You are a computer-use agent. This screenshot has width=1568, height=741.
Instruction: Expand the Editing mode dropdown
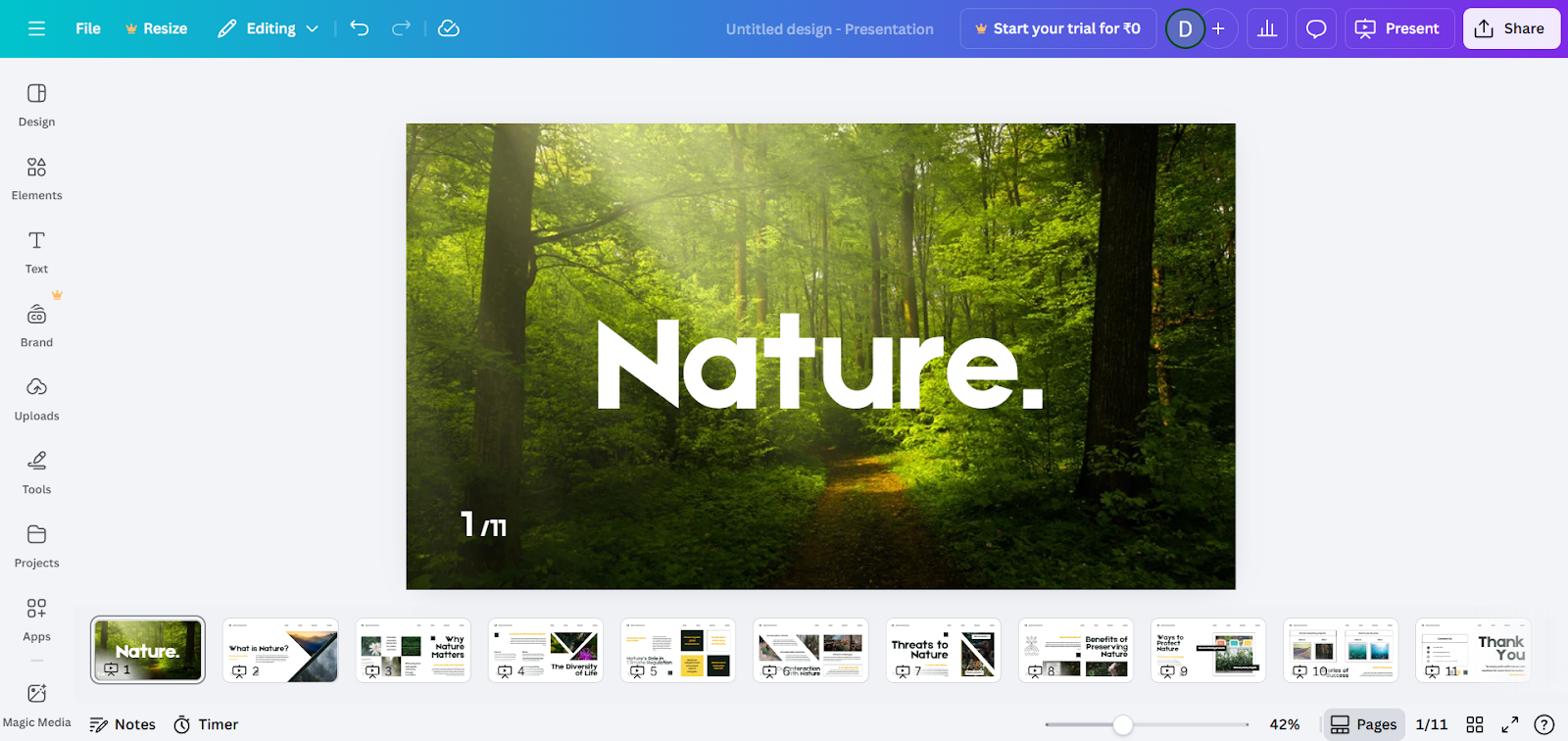(269, 28)
